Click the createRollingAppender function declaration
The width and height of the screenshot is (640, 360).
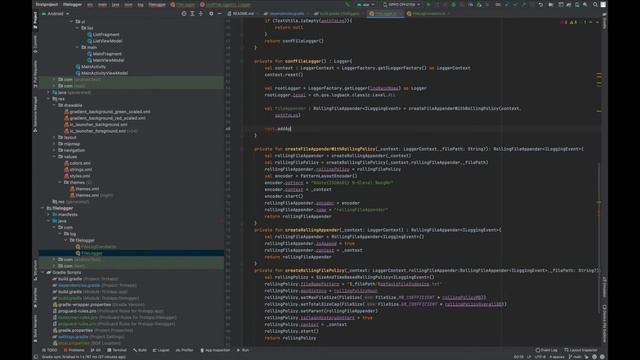312,230
